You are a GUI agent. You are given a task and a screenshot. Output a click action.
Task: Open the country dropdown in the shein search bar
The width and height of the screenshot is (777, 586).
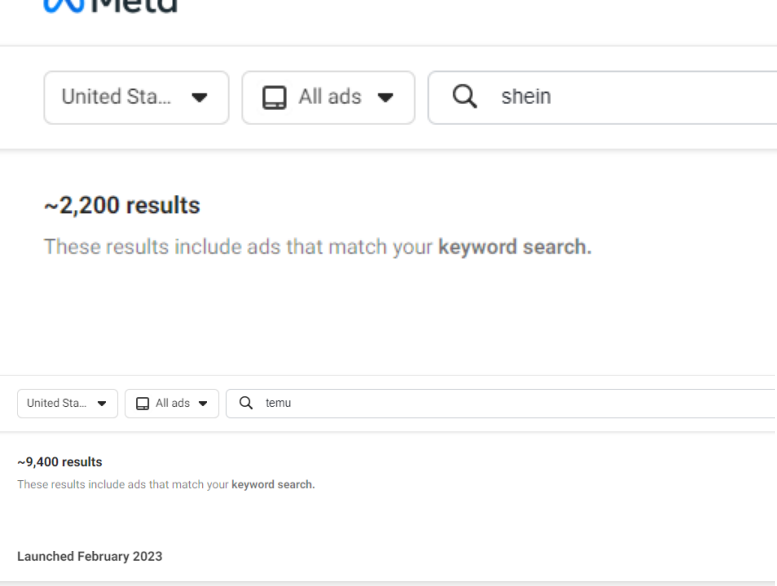point(136,97)
